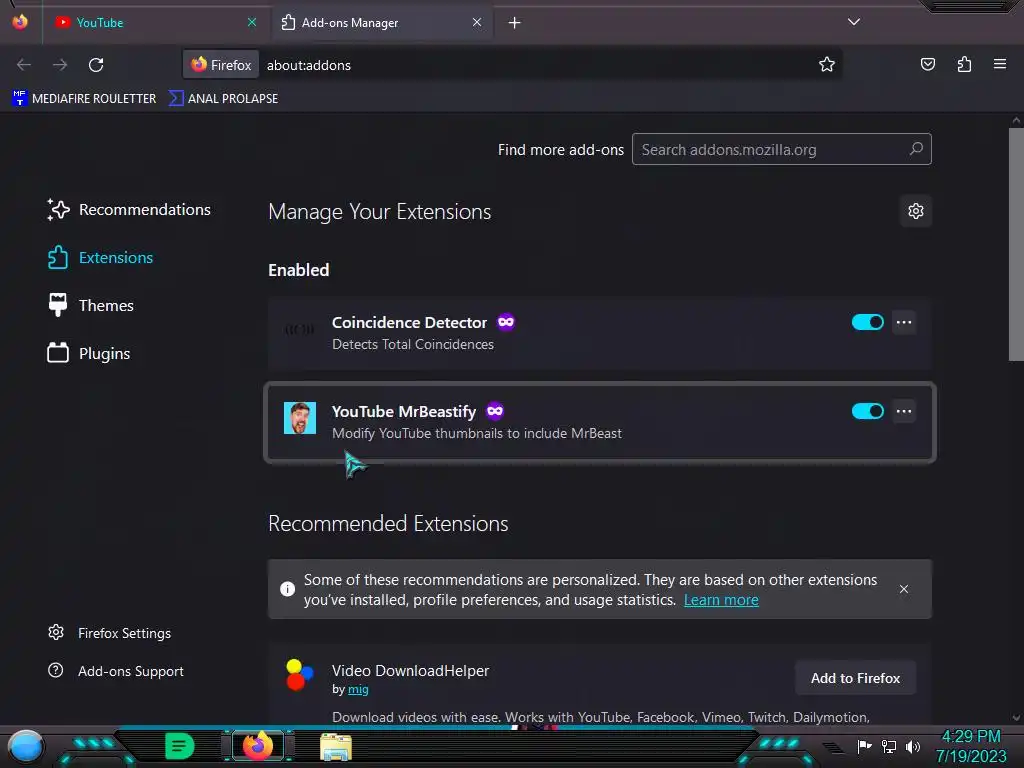Viewport: 1024px width, 768px height.
Task: Open MEDIAFIRE ROULETTER bookmark
Action: 84,99
